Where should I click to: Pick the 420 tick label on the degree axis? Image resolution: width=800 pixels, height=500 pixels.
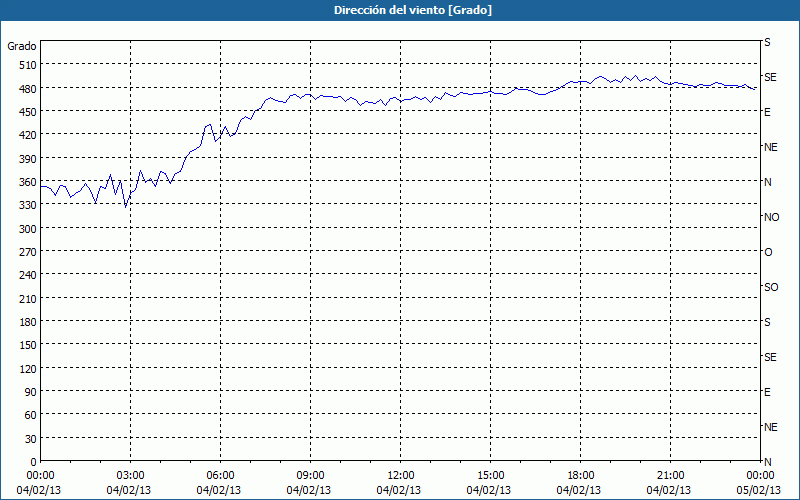28,135
